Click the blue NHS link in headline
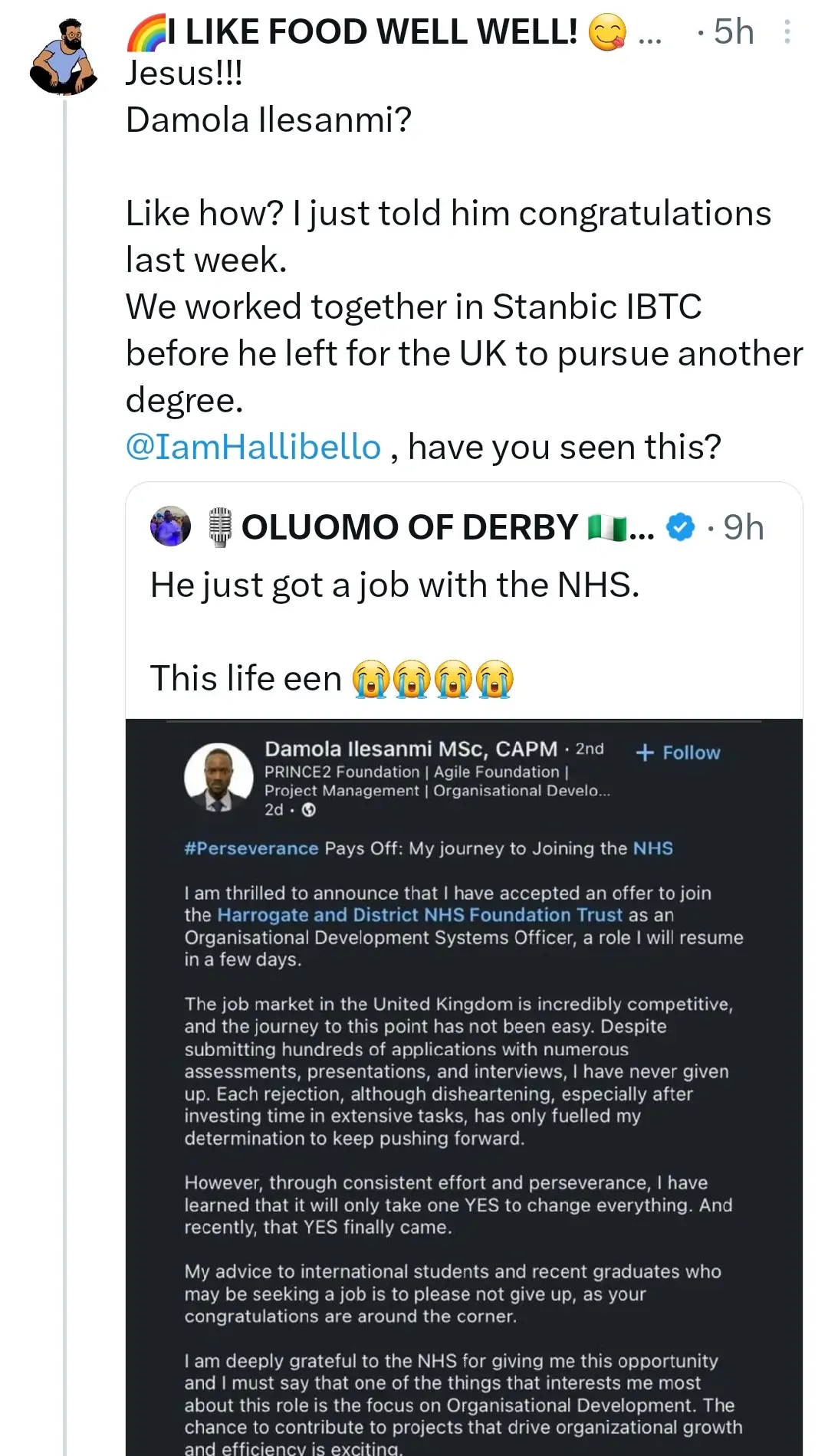Image resolution: width=828 pixels, height=1456 pixels. (652, 848)
